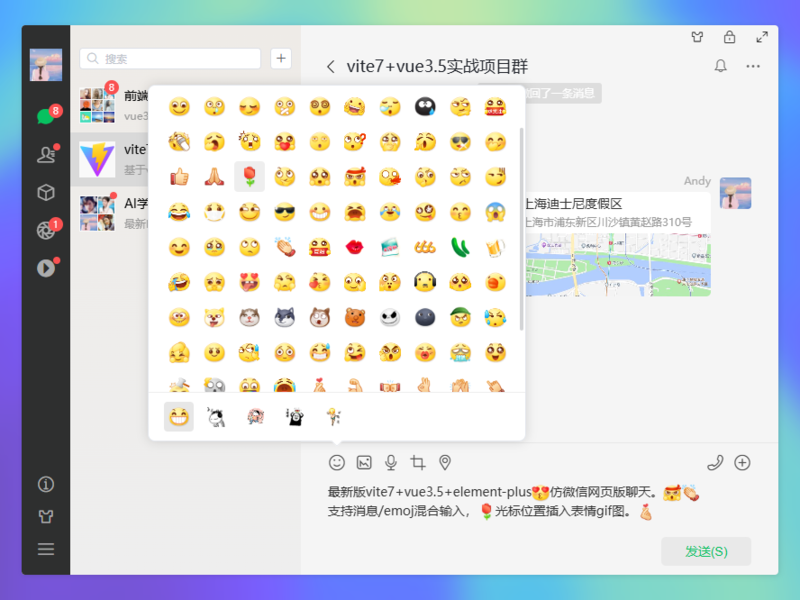Toggle the notification bell in chat header
800x600 pixels.
point(720,66)
